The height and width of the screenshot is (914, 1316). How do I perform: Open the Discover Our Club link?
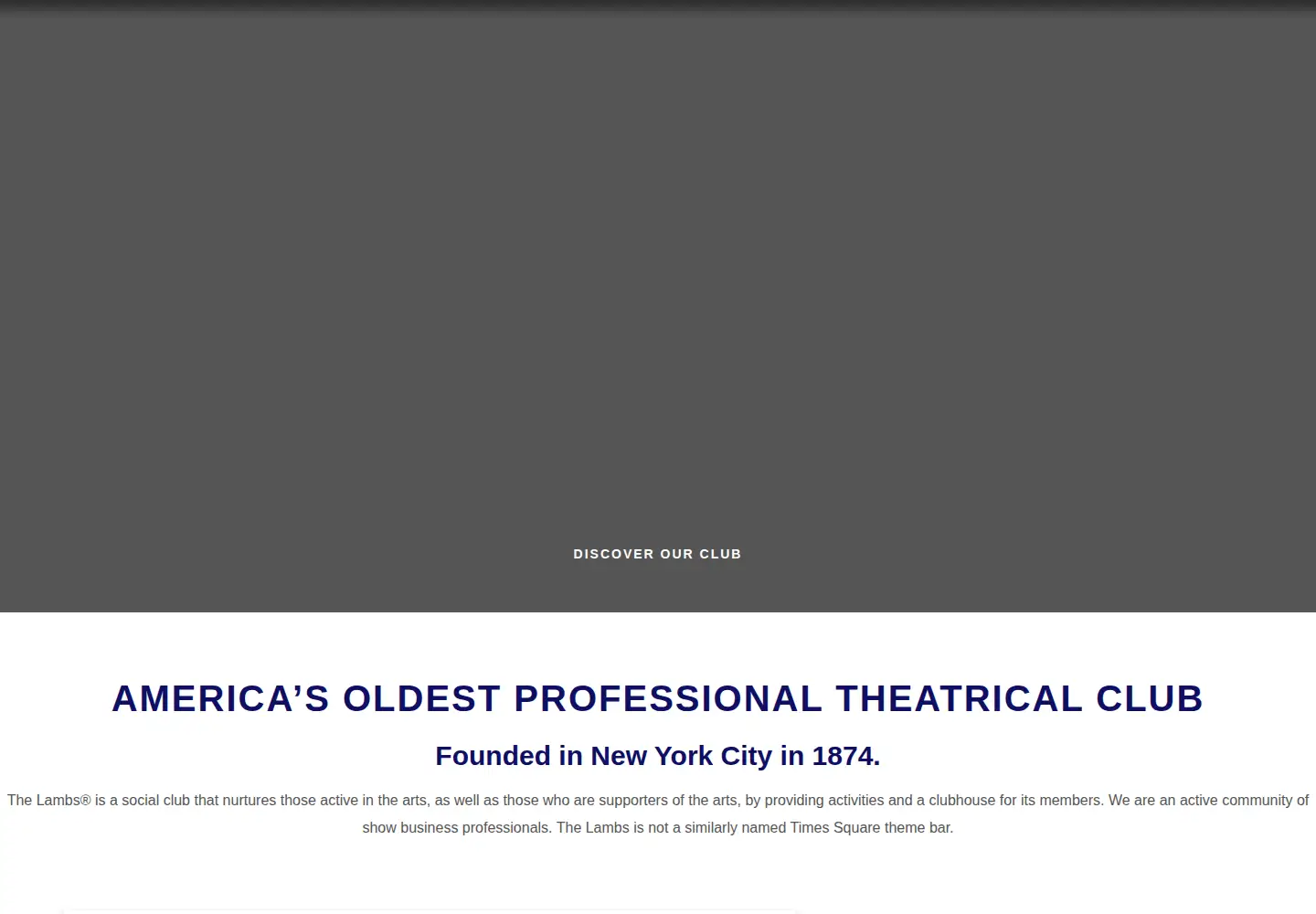tap(657, 554)
